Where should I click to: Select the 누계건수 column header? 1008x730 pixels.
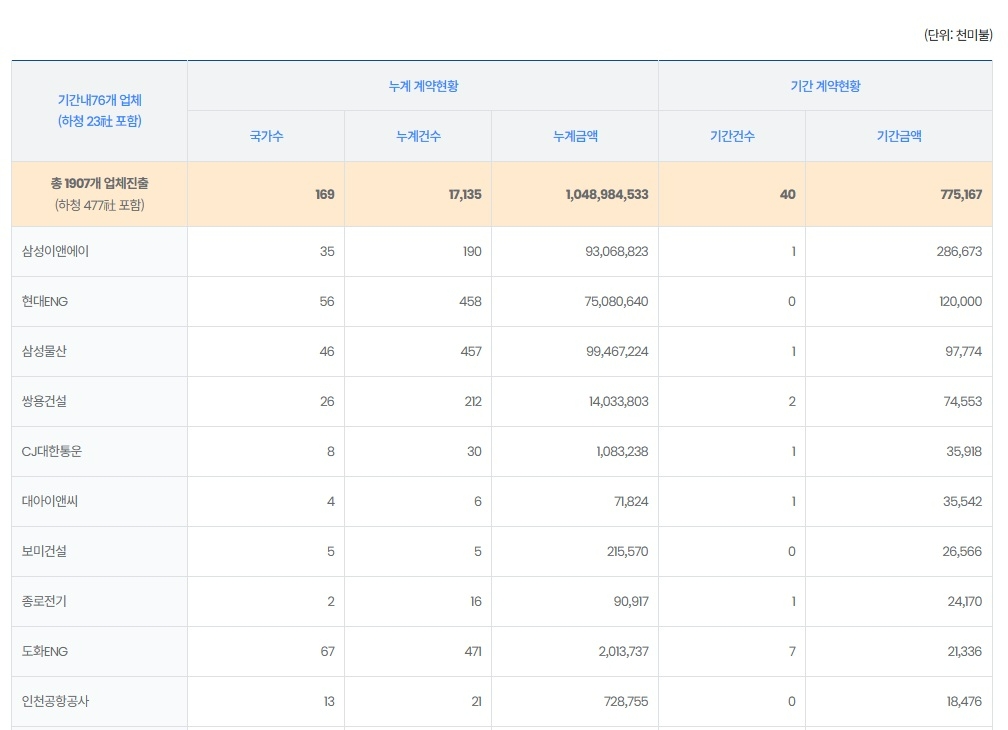418,136
